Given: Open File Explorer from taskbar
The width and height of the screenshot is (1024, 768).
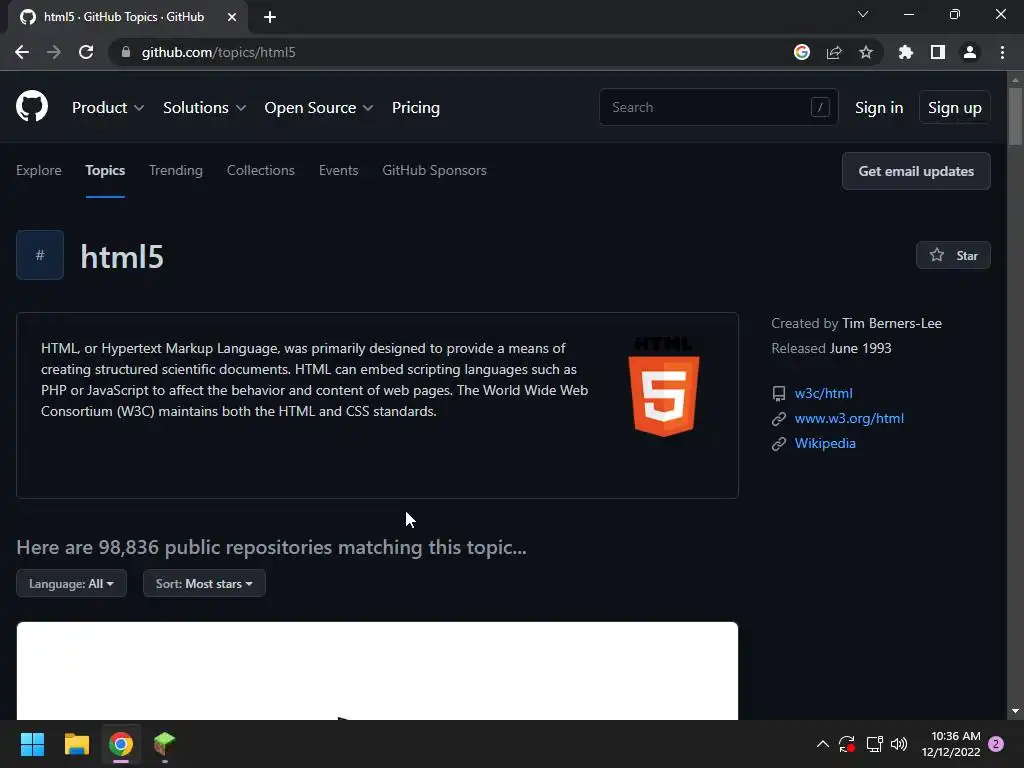Looking at the screenshot, I should (76, 744).
